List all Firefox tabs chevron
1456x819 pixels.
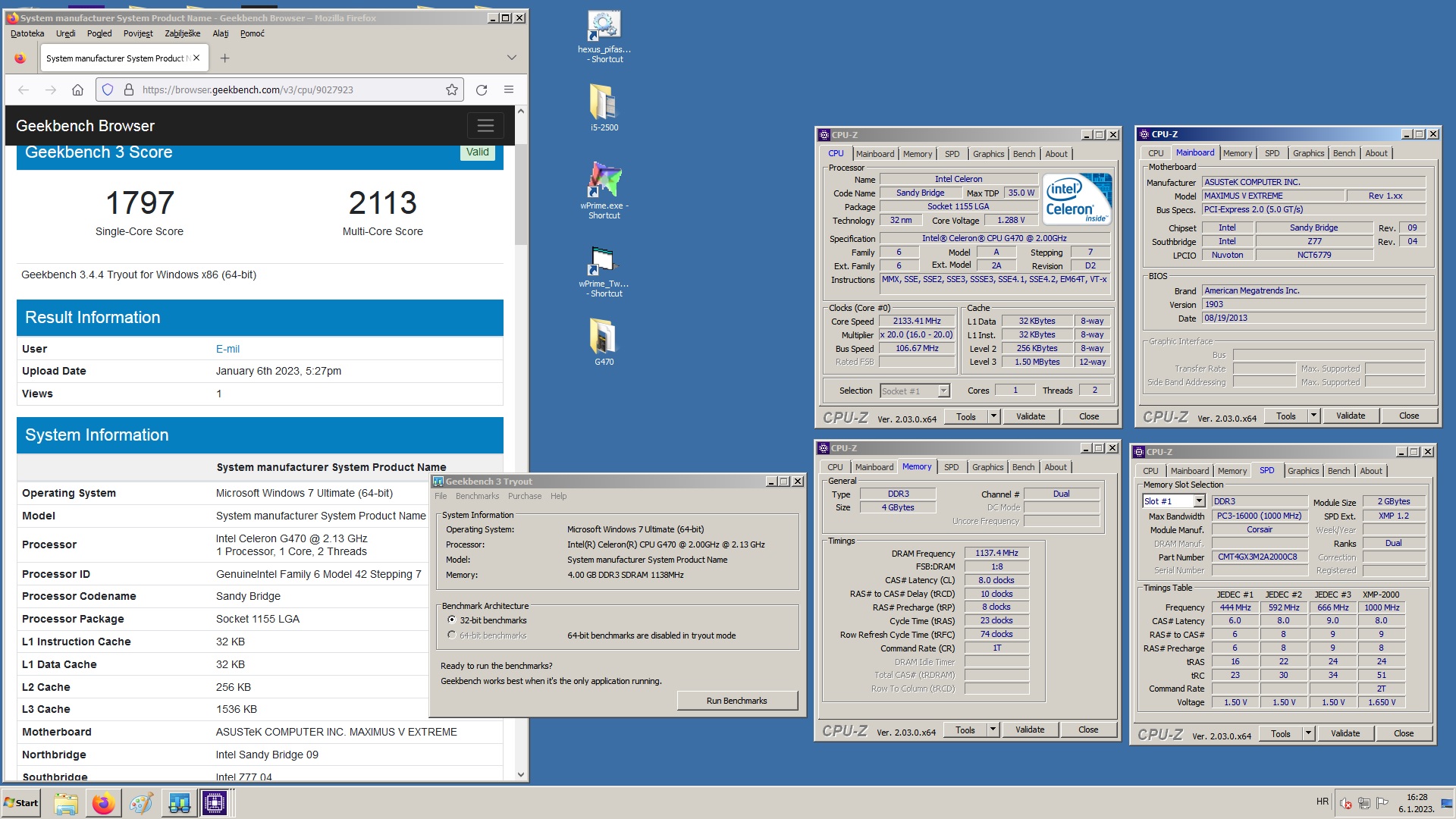pyautogui.click(x=512, y=58)
